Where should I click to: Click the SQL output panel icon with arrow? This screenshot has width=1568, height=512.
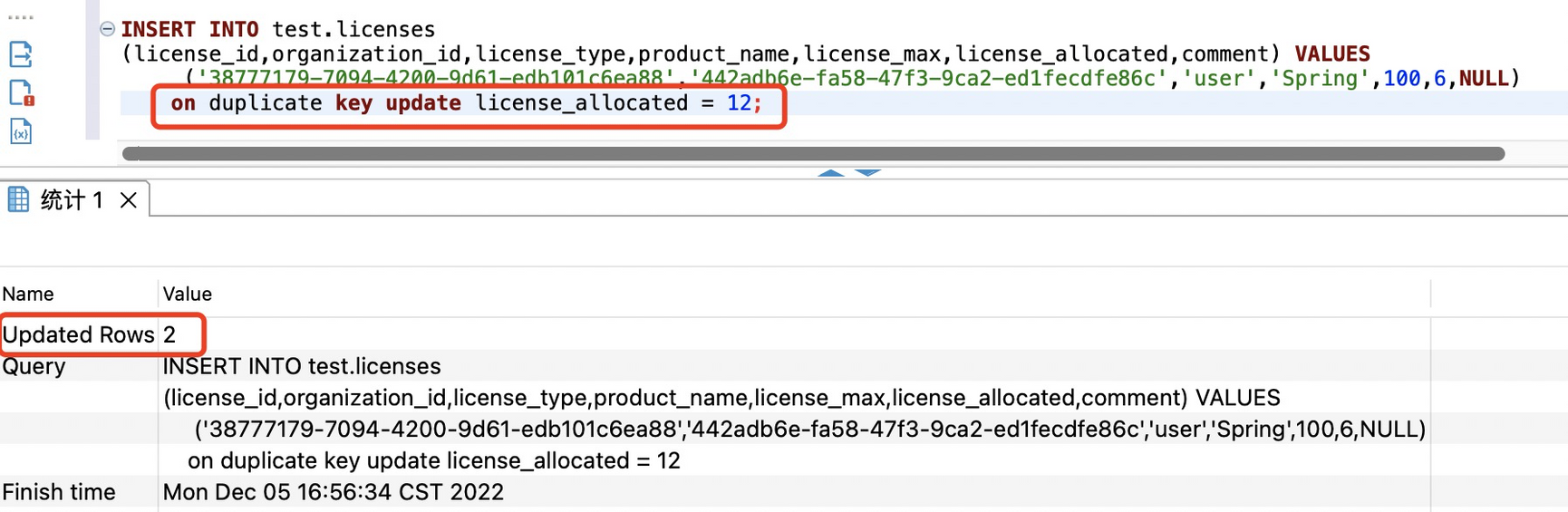coord(21,54)
